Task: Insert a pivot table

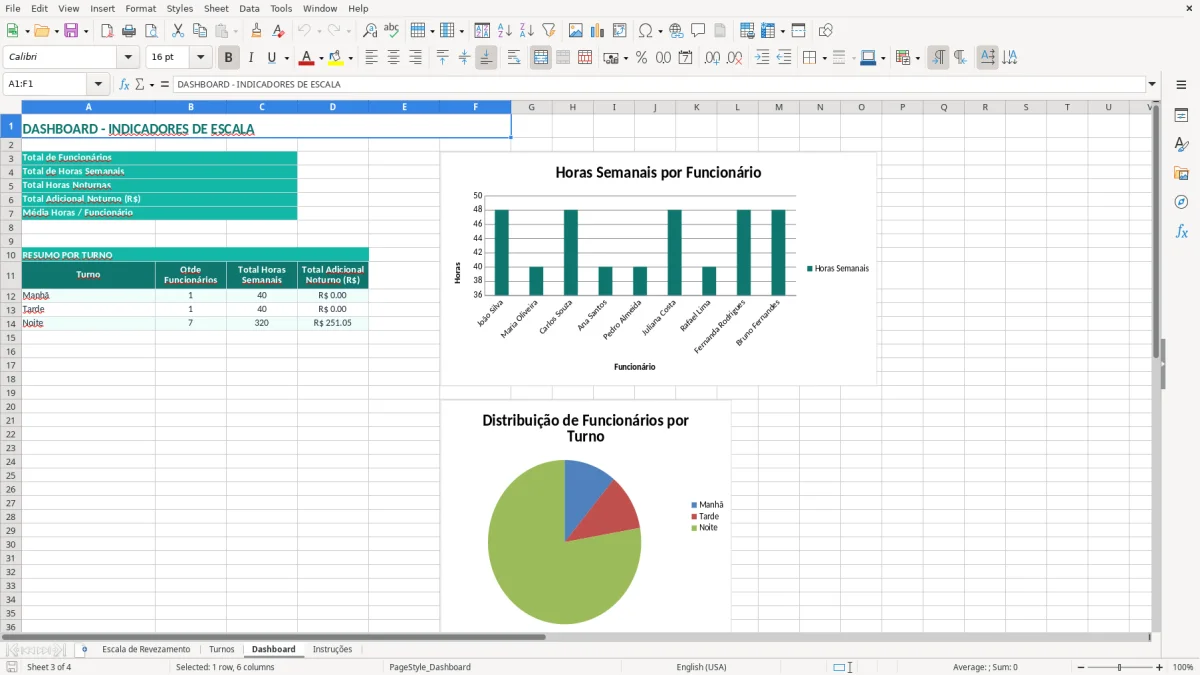Action: [619, 31]
